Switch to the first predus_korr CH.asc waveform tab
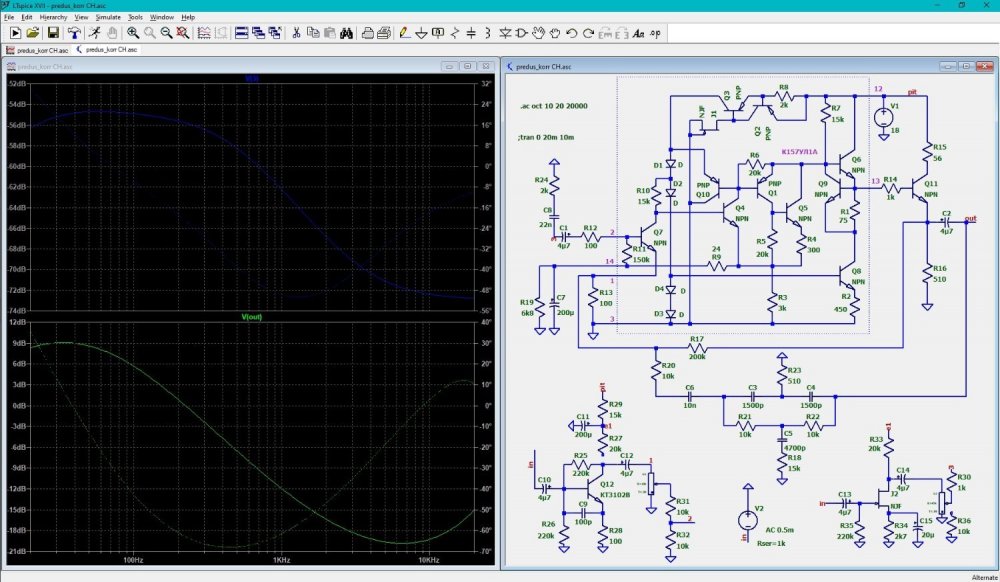Image resolution: width=1000 pixels, height=582 pixels. click(x=38, y=48)
